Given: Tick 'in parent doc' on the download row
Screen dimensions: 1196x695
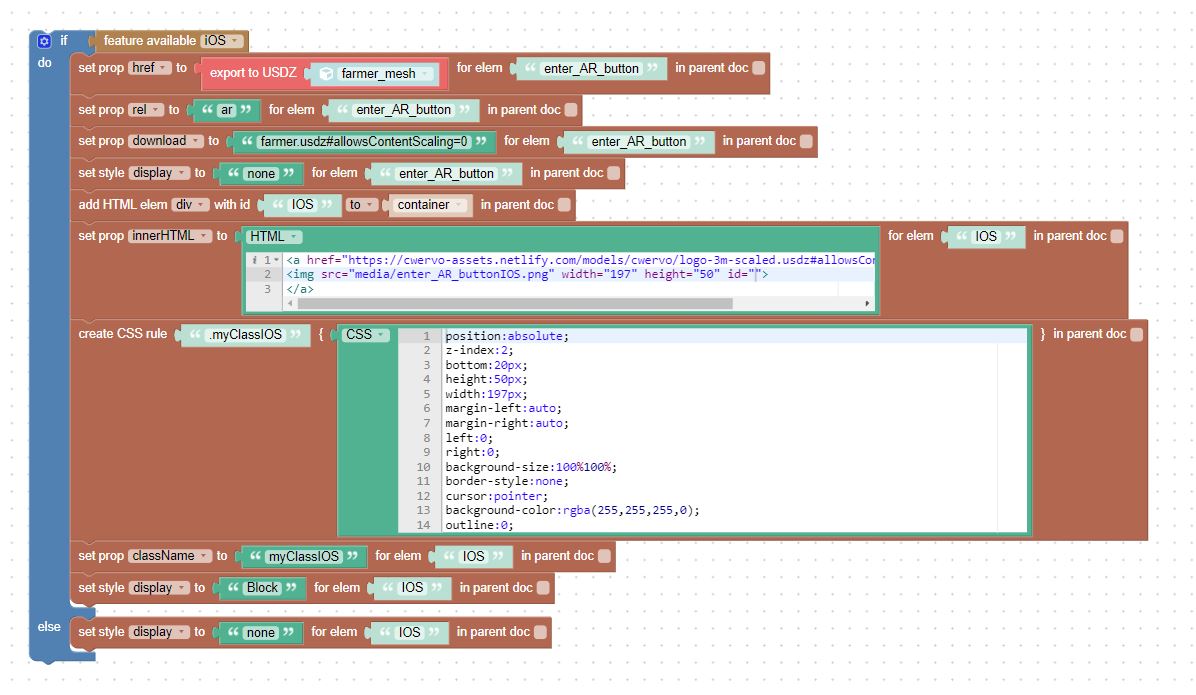Looking at the screenshot, I should click(806, 141).
